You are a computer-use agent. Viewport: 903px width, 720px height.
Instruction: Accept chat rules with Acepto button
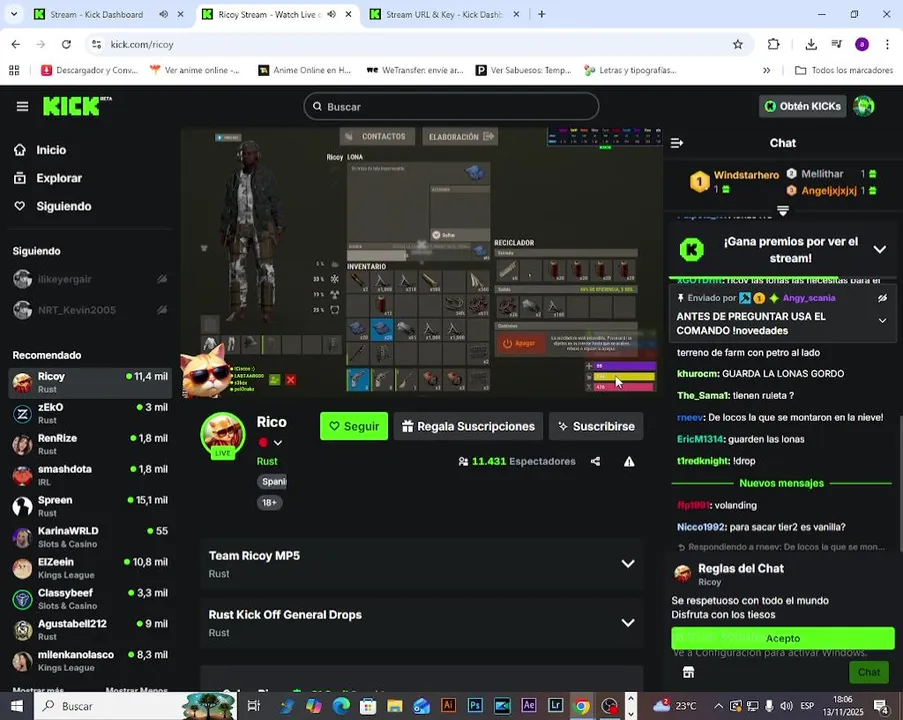783,638
